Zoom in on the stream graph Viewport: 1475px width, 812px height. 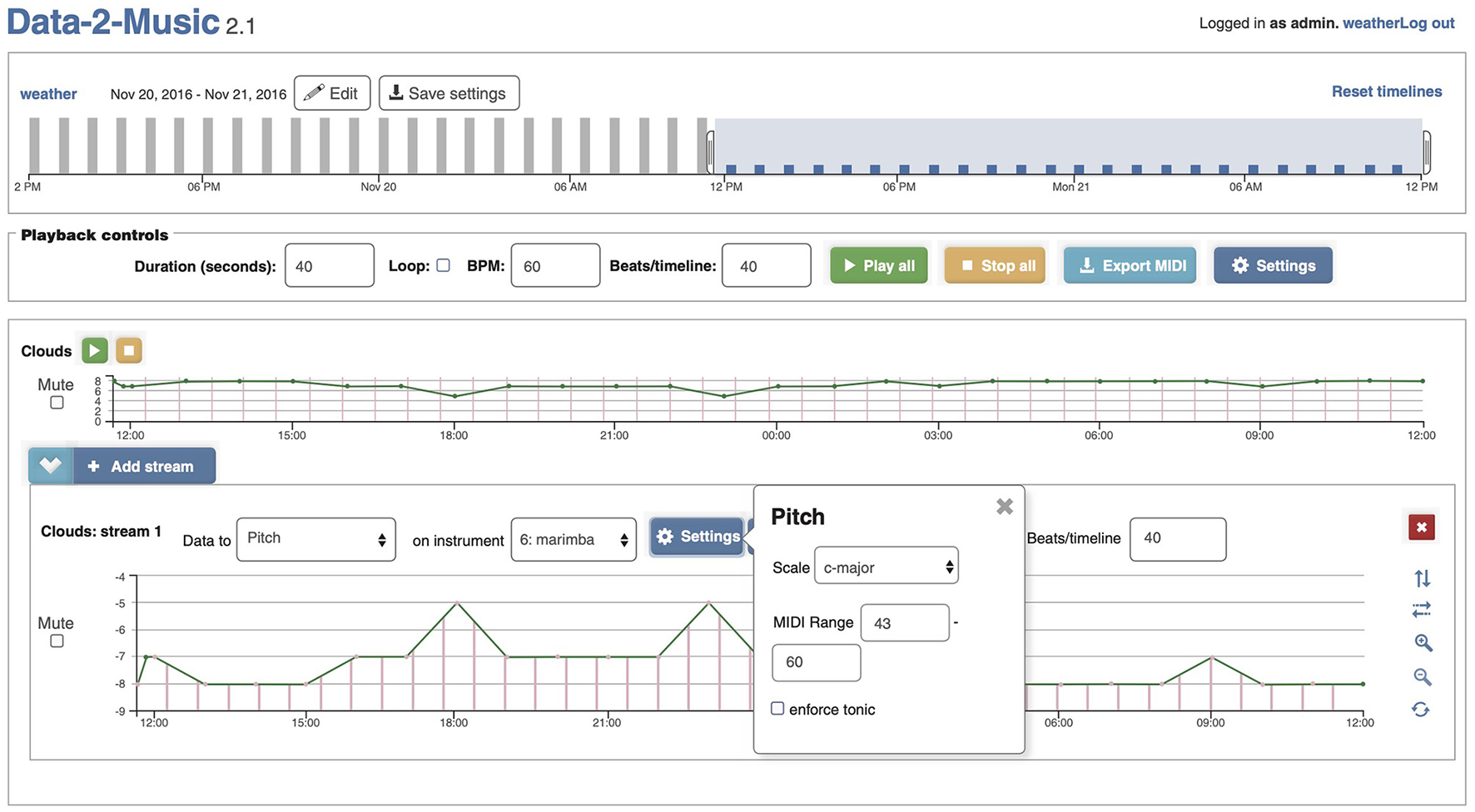click(1423, 643)
